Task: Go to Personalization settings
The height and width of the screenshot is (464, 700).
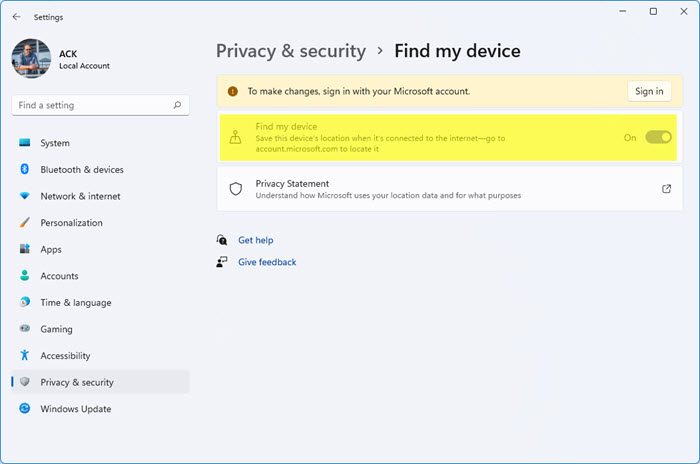Action: pyautogui.click(x=100, y=223)
